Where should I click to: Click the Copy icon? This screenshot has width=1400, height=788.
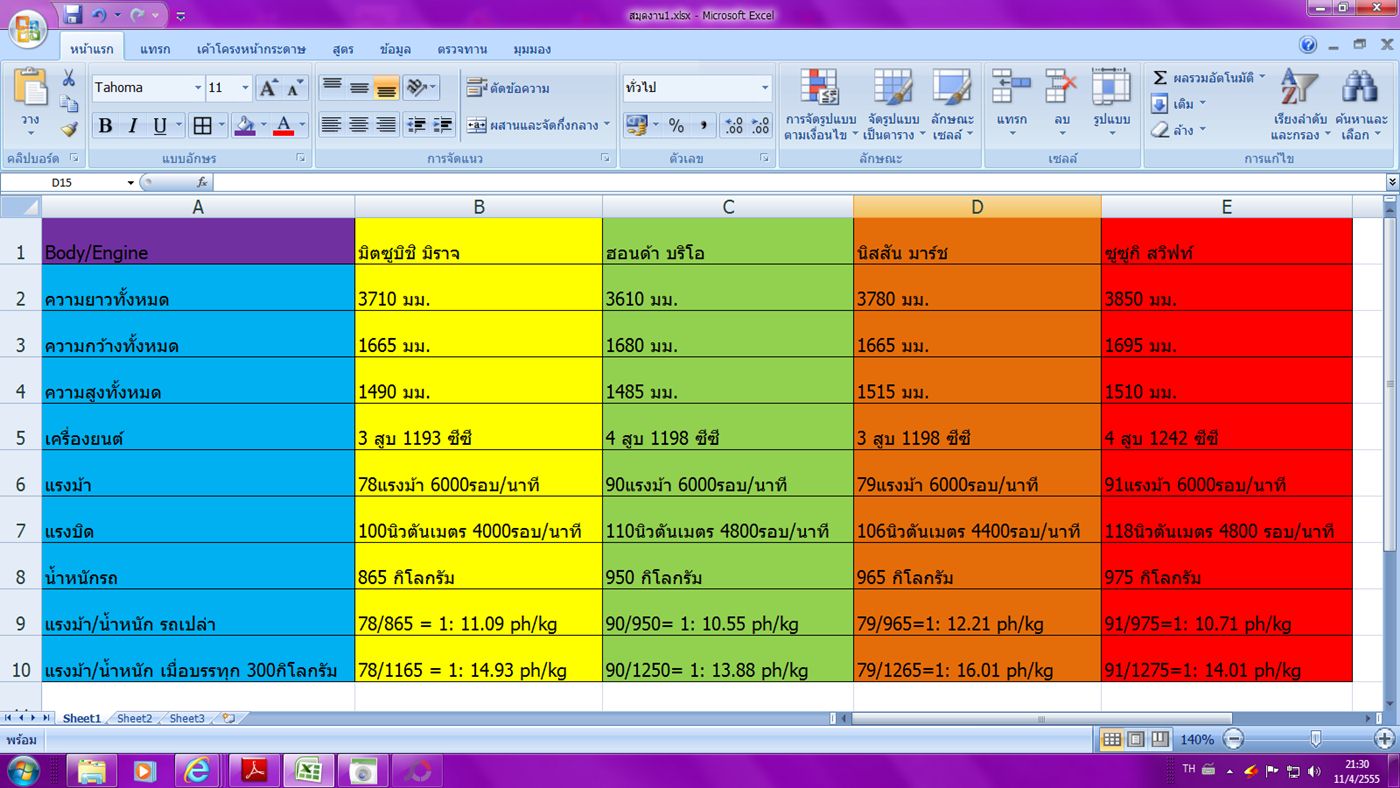click(x=69, y=103)
